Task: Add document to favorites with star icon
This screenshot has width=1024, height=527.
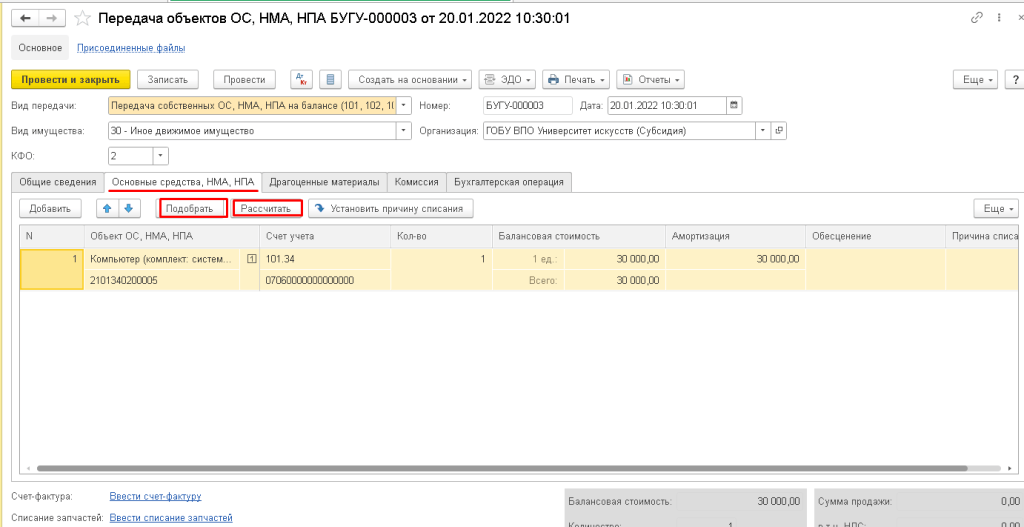Action: (83, 19)
